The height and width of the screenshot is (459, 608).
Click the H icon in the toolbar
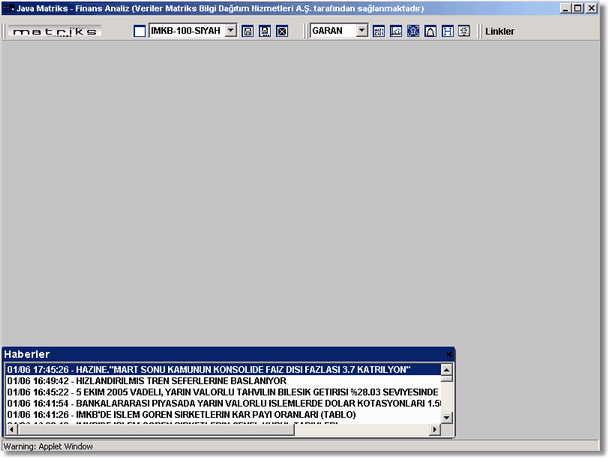point(447,31)
